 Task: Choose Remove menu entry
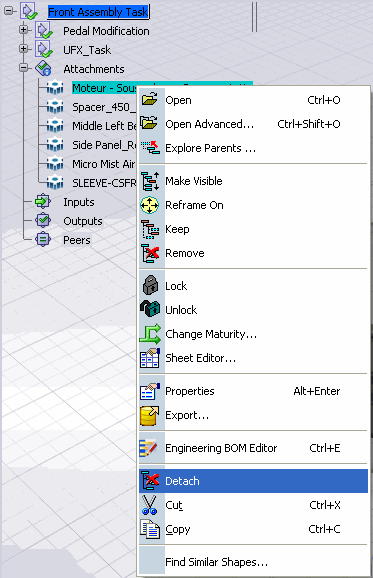point(254,253)
